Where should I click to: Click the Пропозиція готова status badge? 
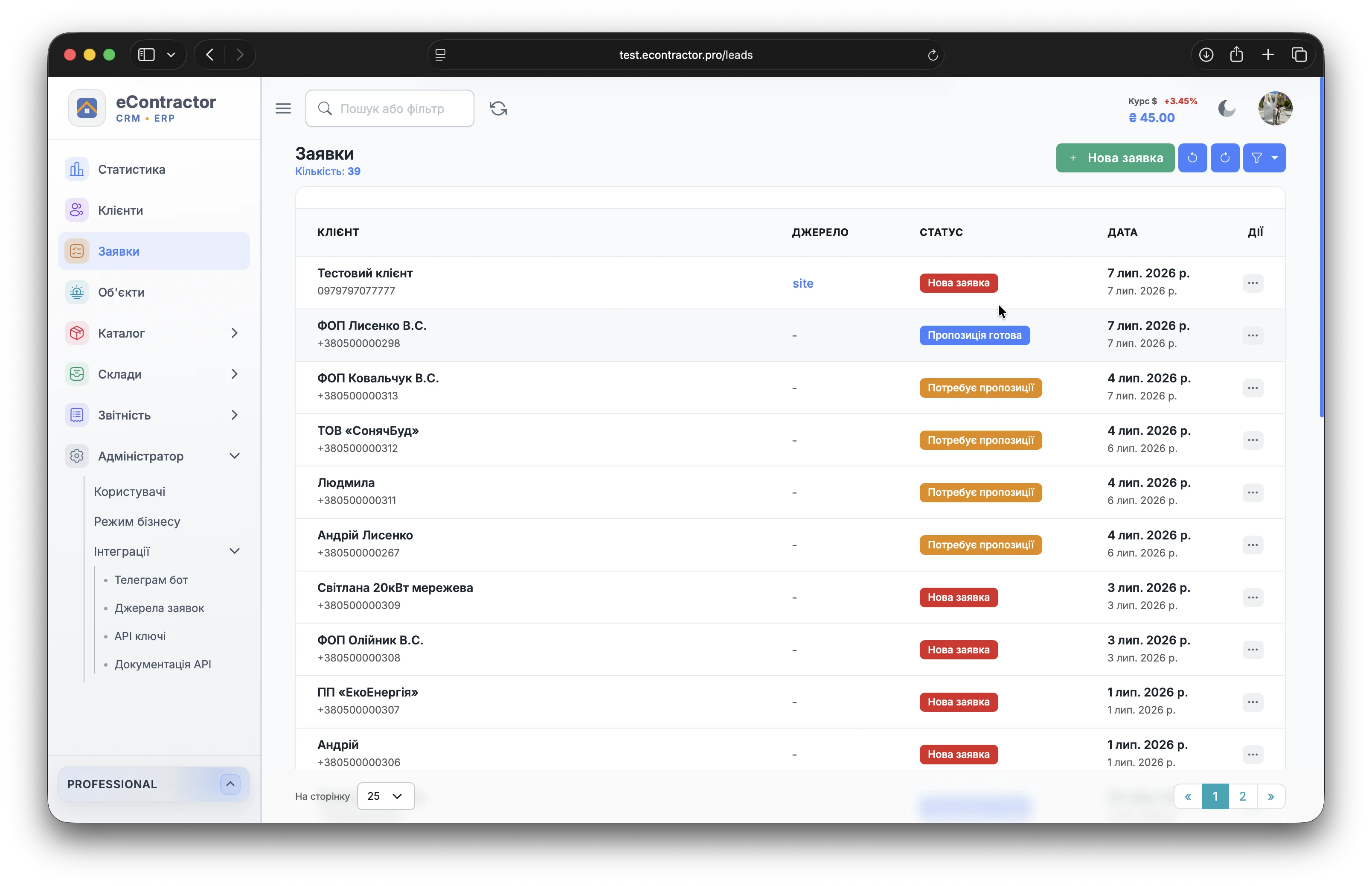pos(974,335)
